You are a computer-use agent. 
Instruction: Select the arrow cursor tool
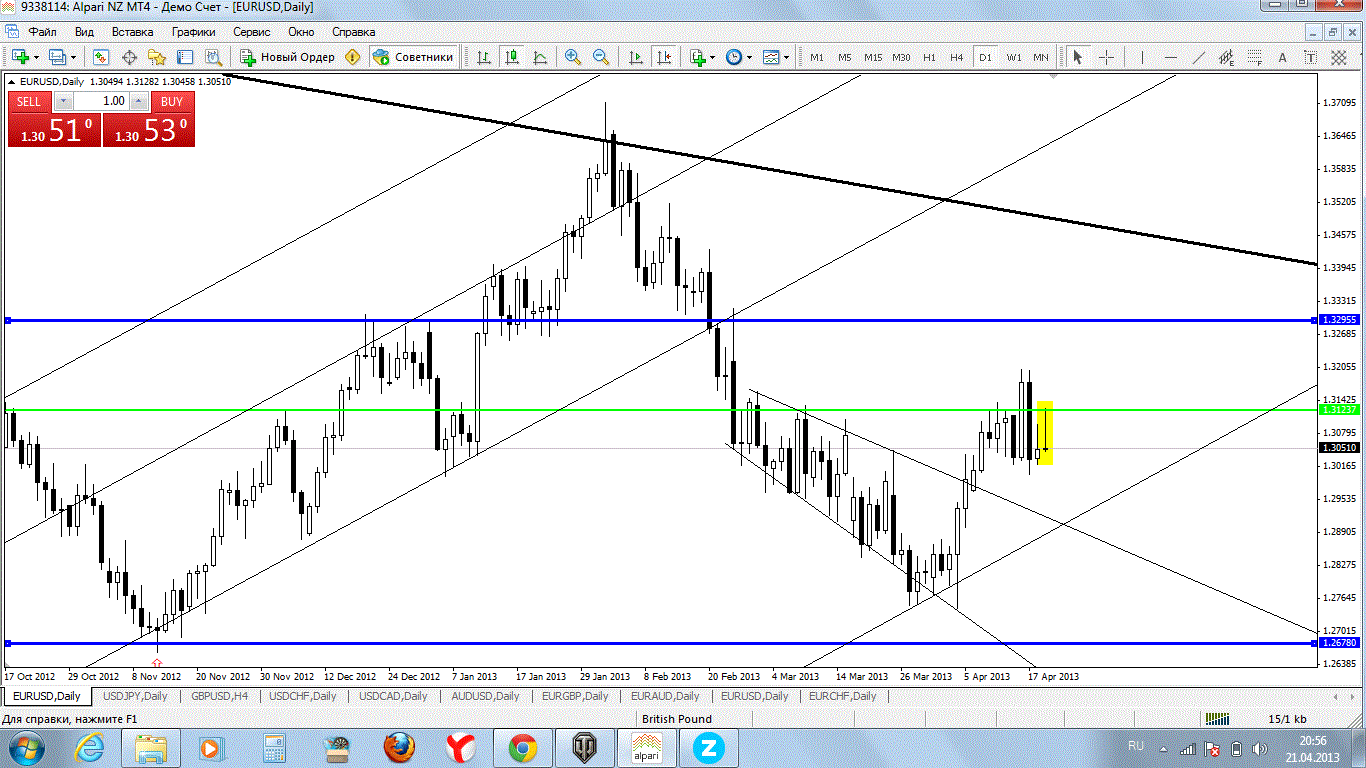point(1078,57)
